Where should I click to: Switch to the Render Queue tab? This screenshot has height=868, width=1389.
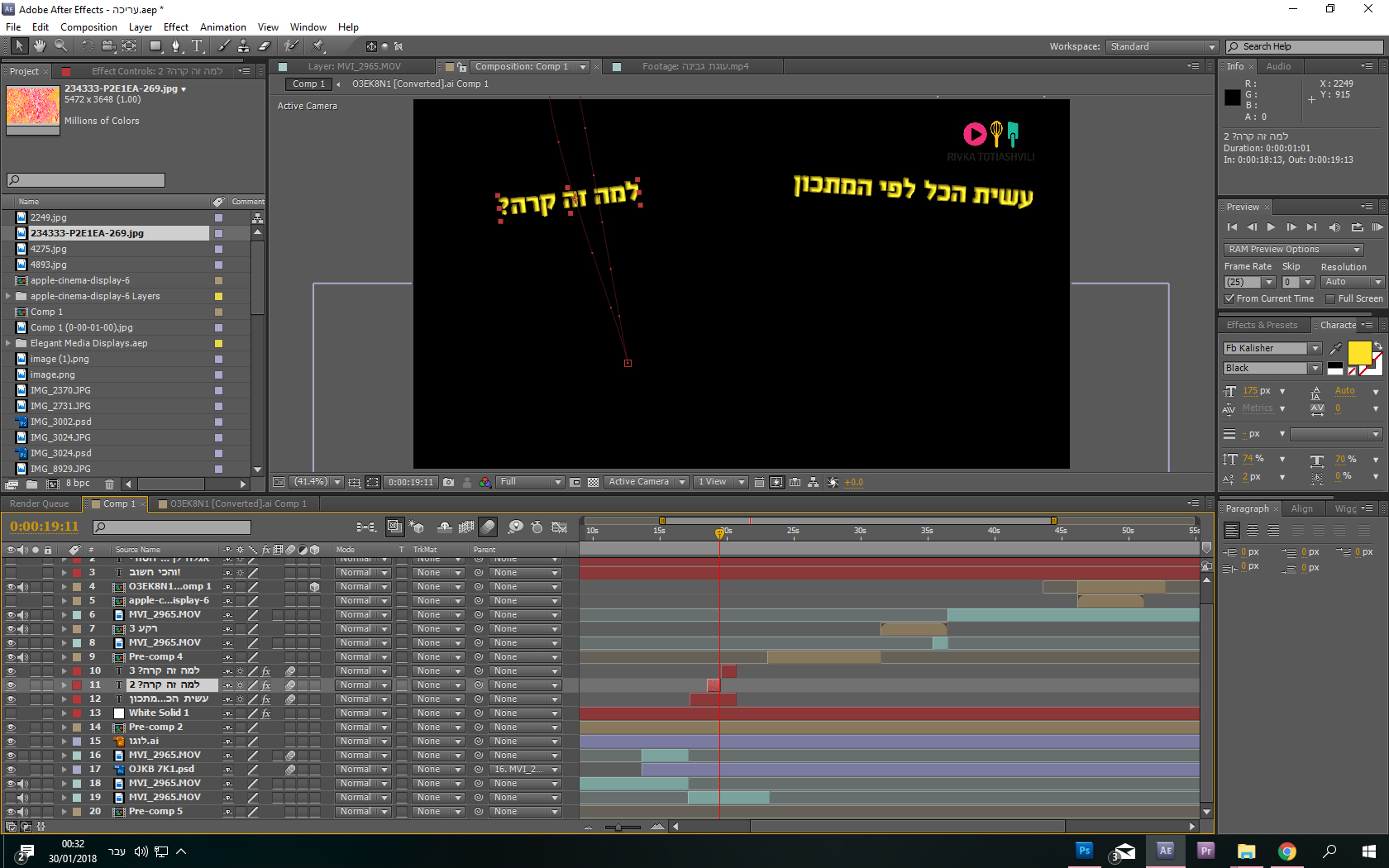point(39,503)
